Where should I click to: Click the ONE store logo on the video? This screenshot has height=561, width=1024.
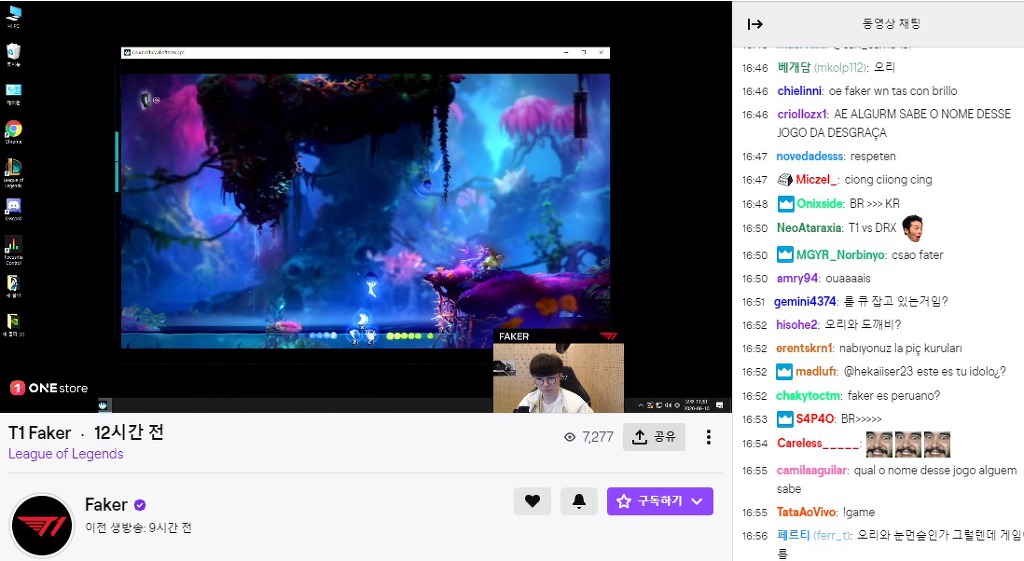click(49, 388)
